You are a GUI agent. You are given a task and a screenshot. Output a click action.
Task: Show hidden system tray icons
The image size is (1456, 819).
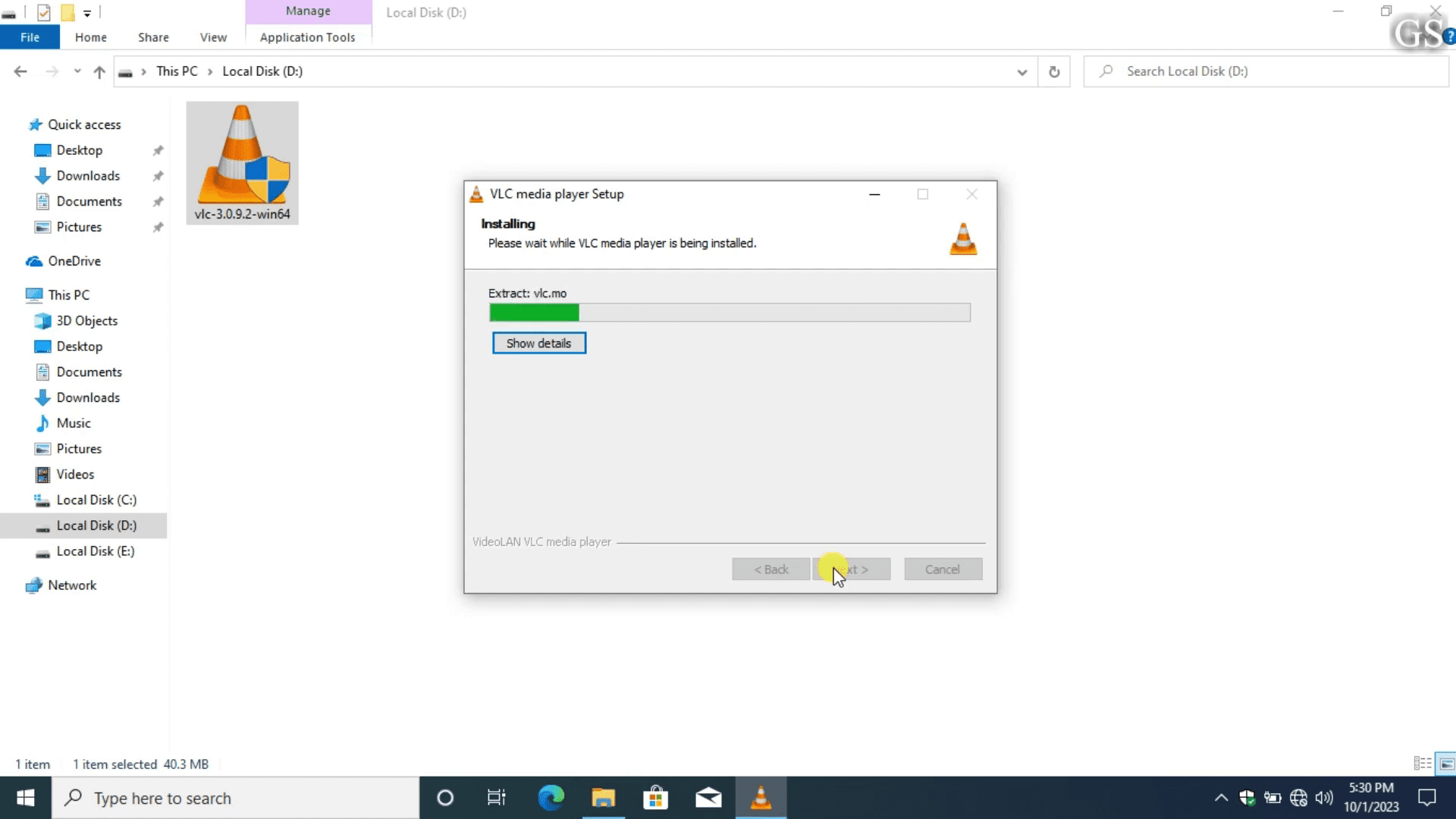pyautogui.click(x=1221, y=798)
